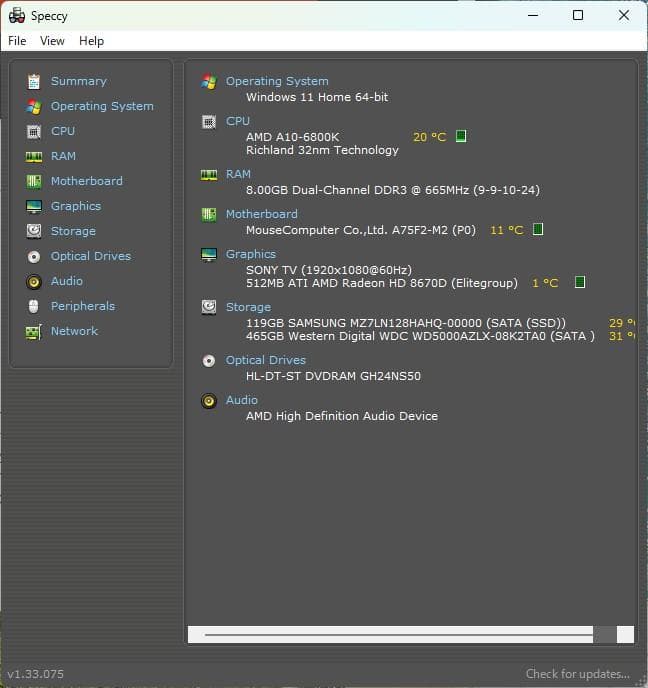Click the Operating System Windows flag icon in sidebar
The height and width of the screenshot is (688, 648).
tap(34, 107)
